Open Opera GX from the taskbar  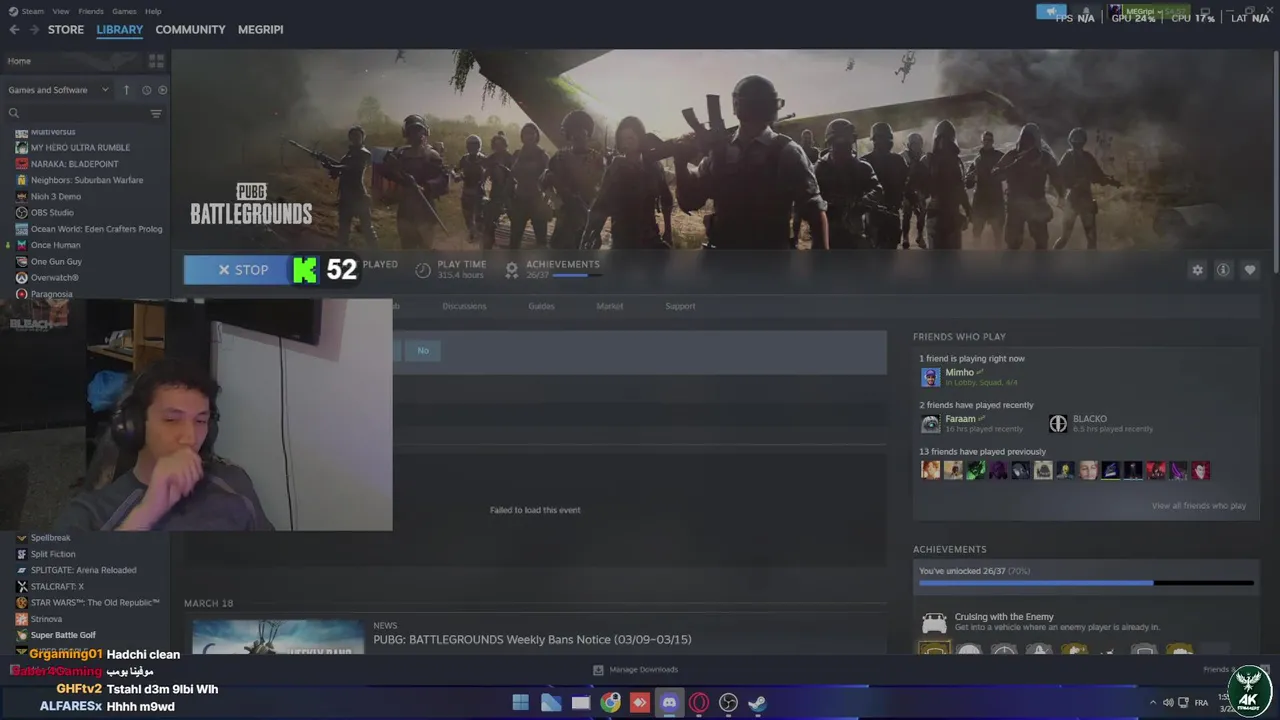(x=699, y=703)
